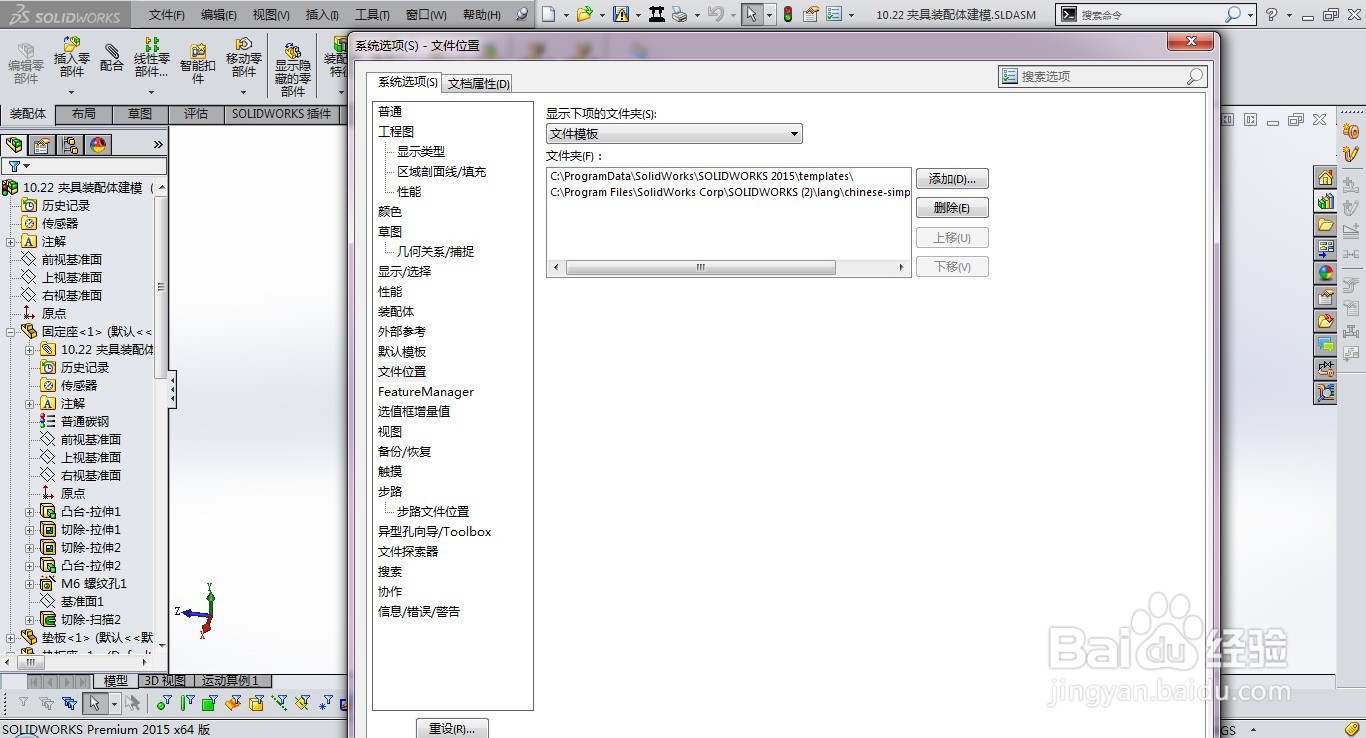This screenshot has width=1366, height=738.
Task: Select the C:\Program Files lang folder path
Action: pyautogui.click(x=729, y=192)
